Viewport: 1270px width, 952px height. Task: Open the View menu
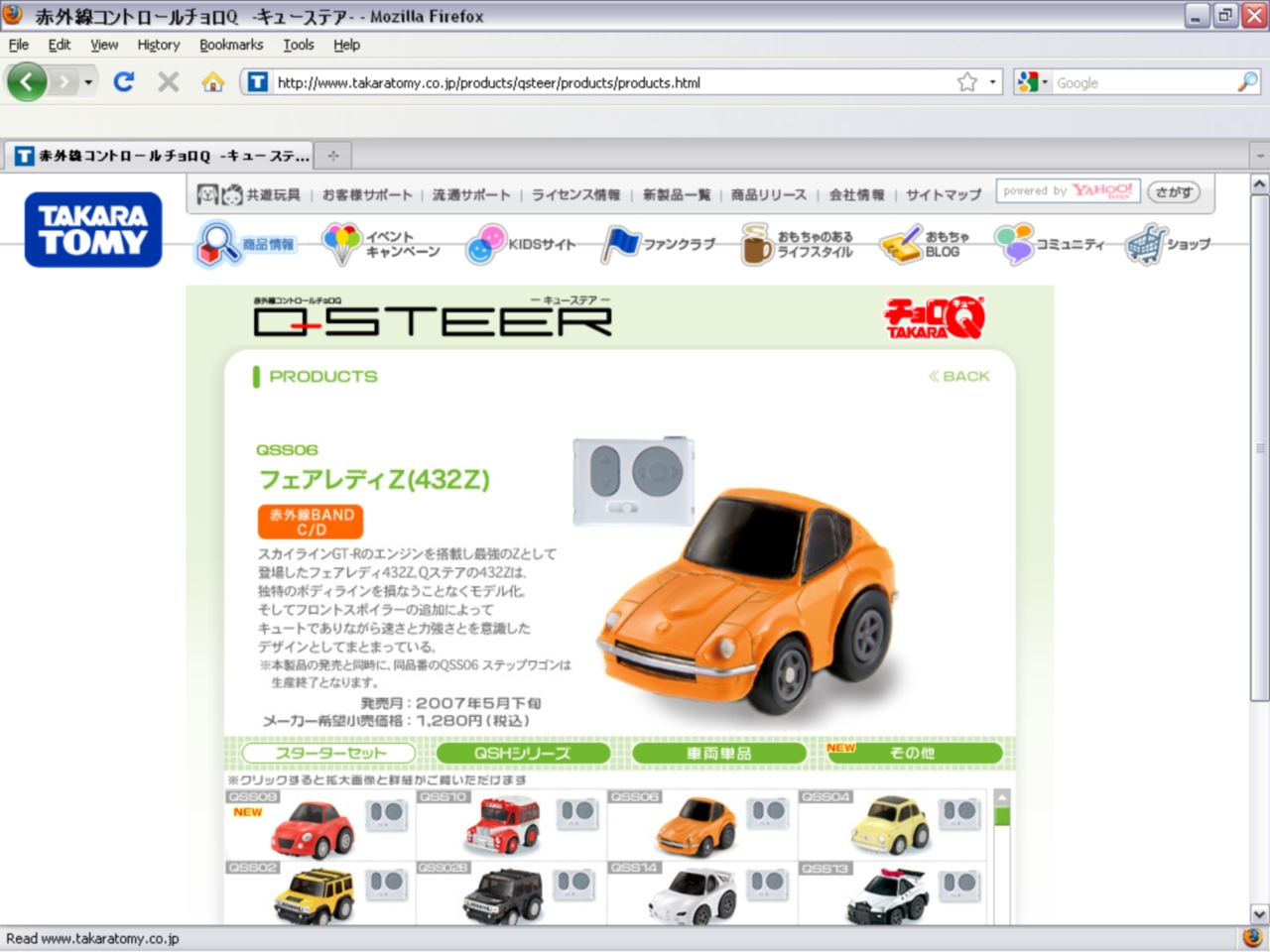click(104, 45)
